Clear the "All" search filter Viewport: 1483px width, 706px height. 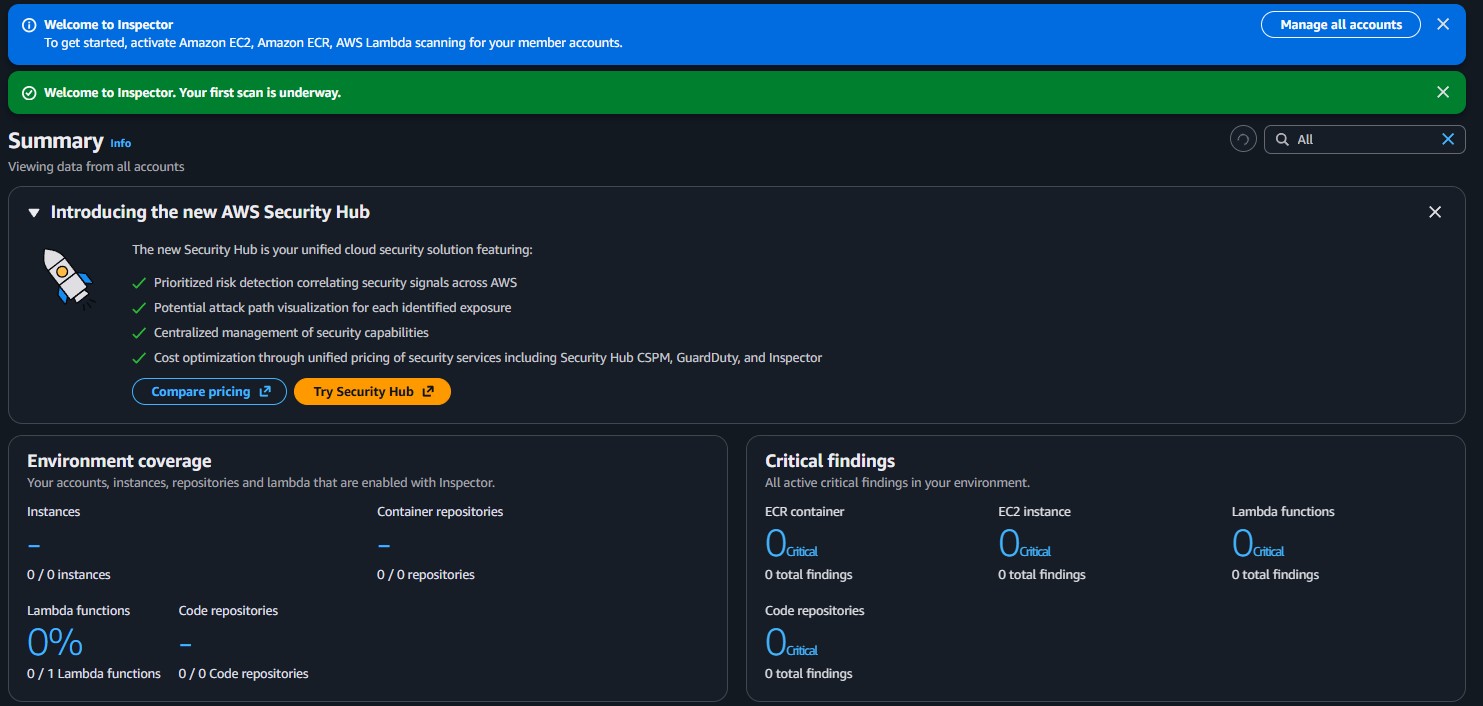click(1447, 139)
